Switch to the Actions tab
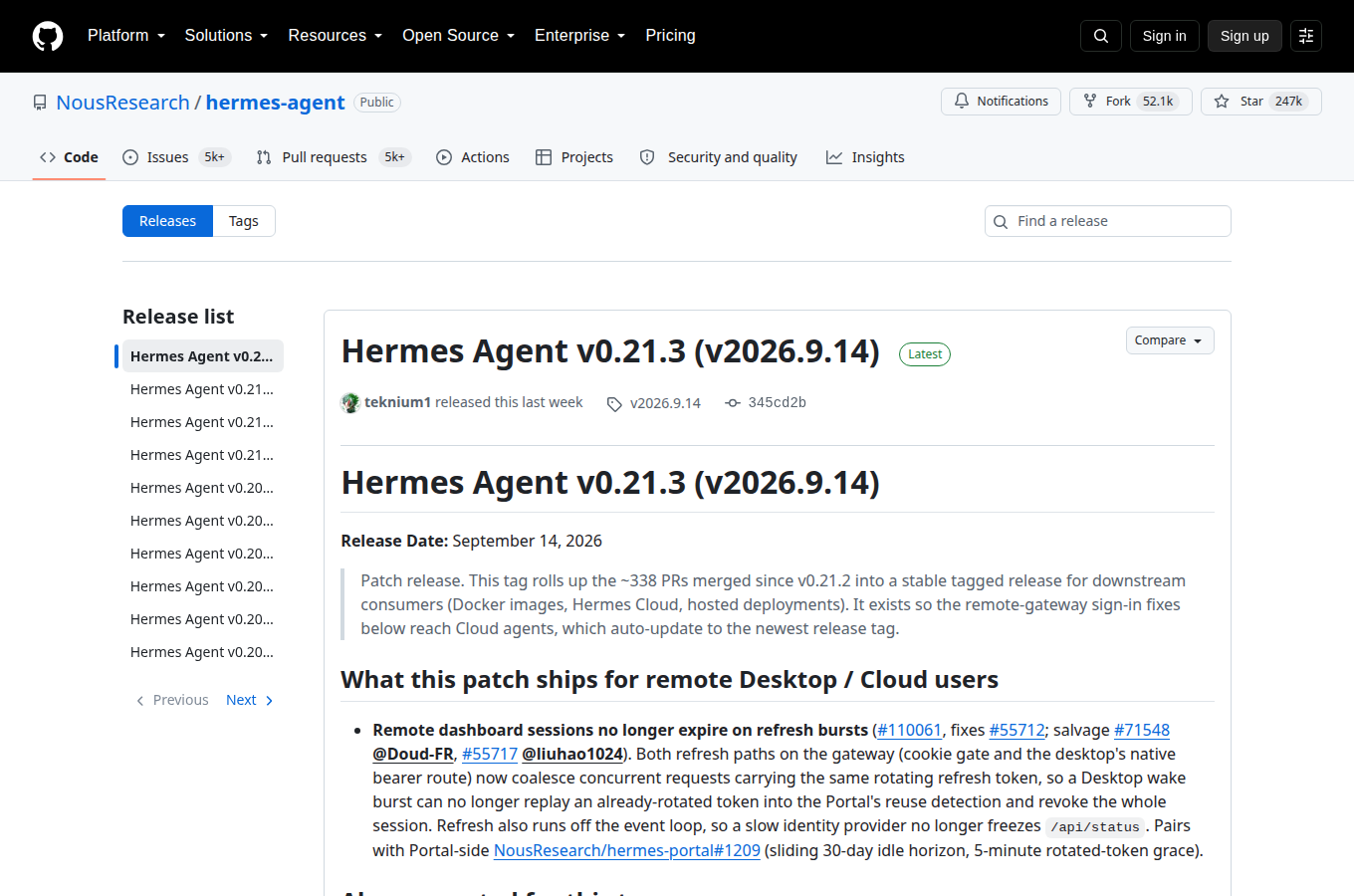1354x896 pixels. point(473,157)
